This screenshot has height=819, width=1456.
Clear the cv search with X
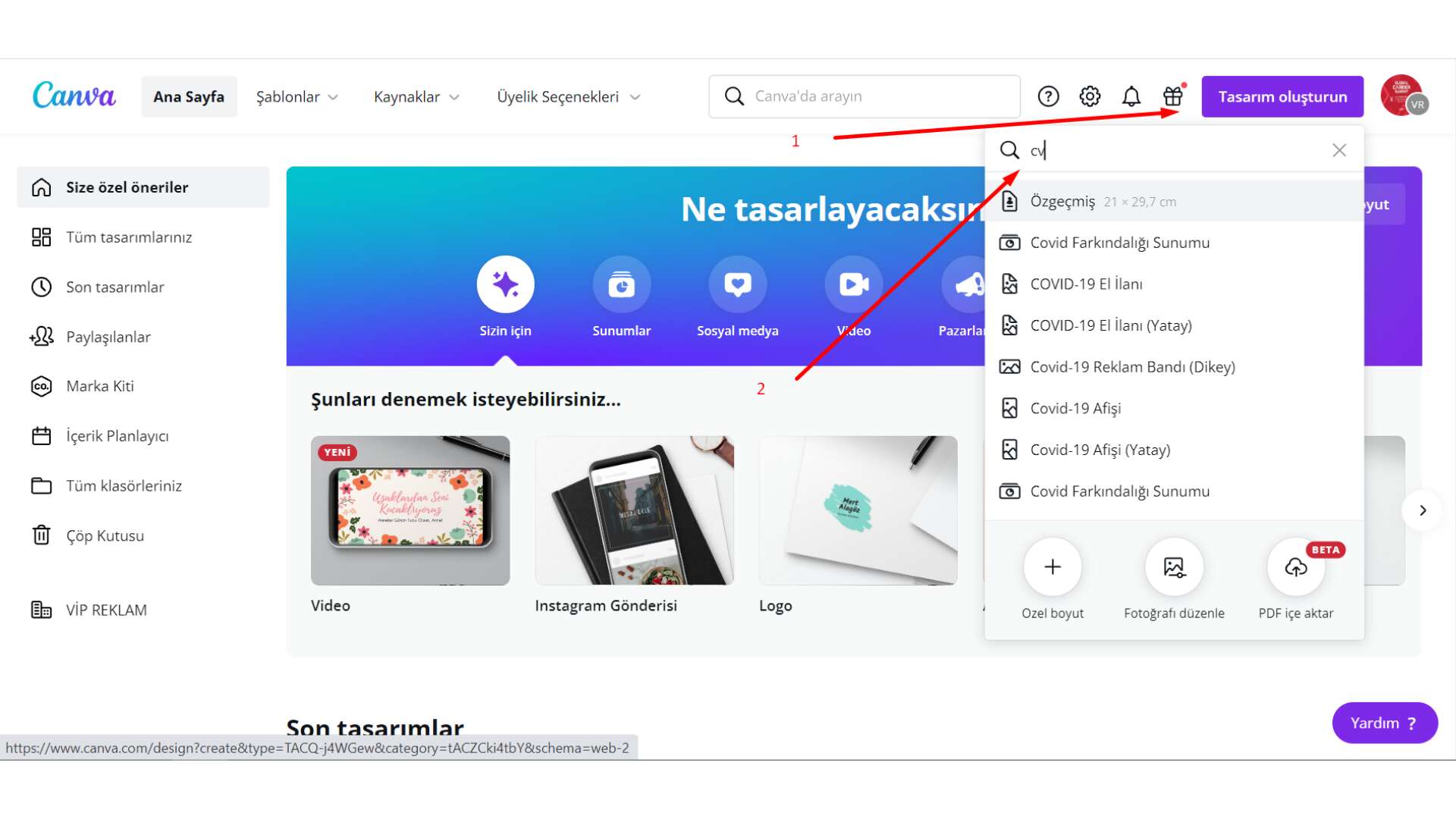tap(1339, 150)
